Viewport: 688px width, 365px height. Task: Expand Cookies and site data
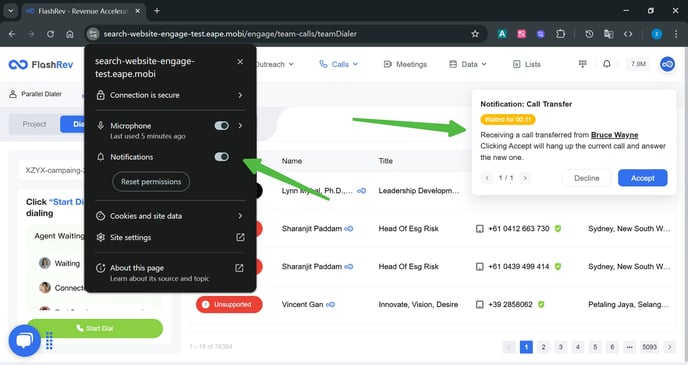click(x=170, y=216)
